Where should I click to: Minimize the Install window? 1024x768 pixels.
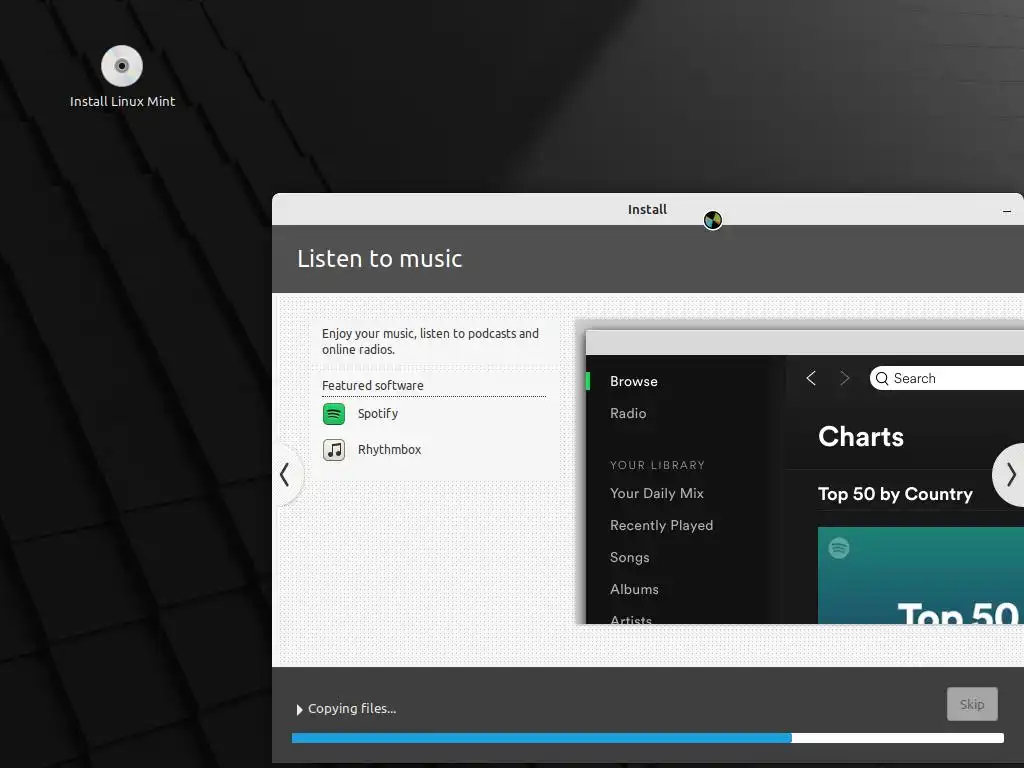click(x=1006, y=211)
